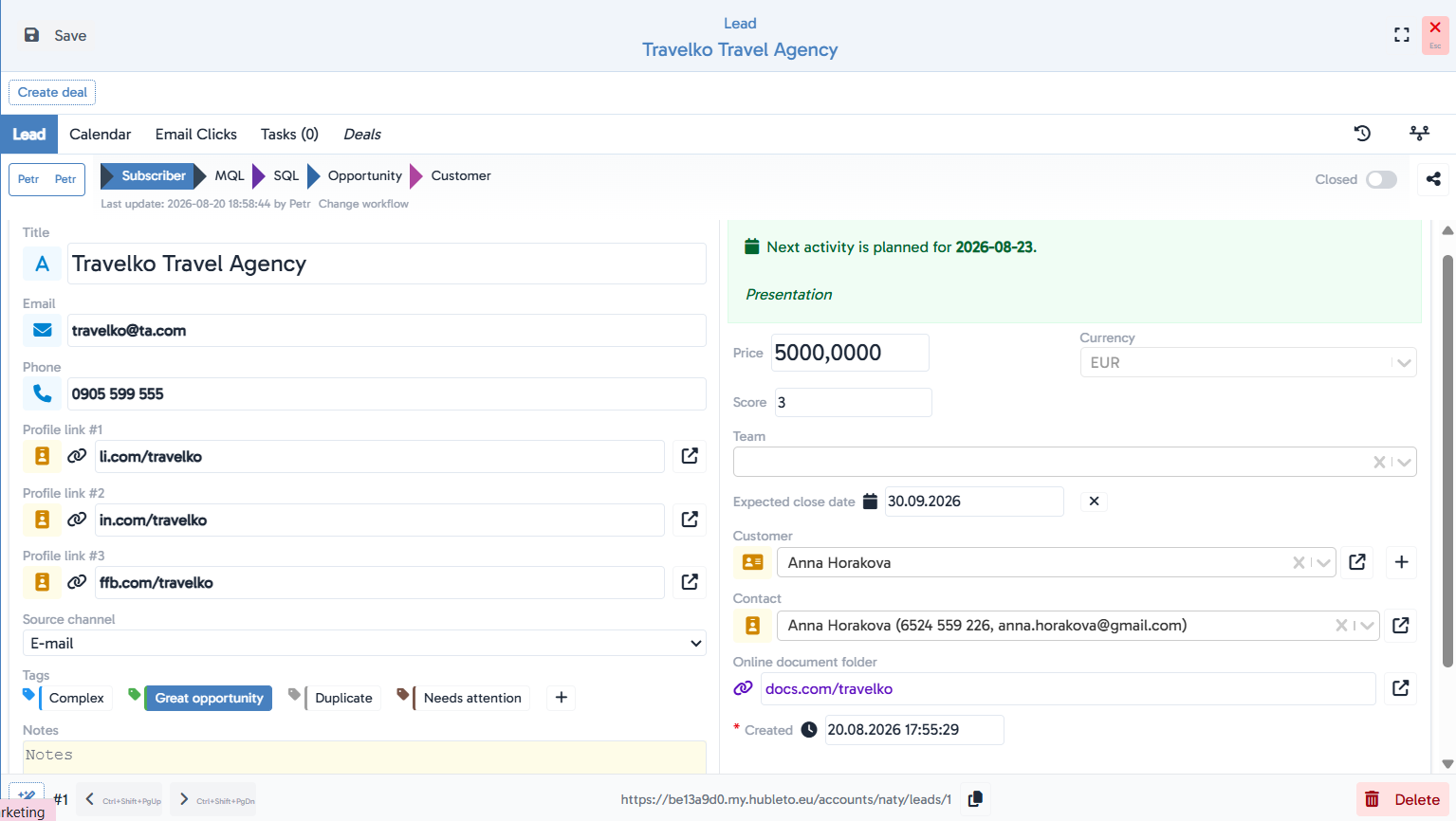Click the Save floppy disk icon
Image resolution: width=1456 pixels, height=821 pixels.
[31, 35]
